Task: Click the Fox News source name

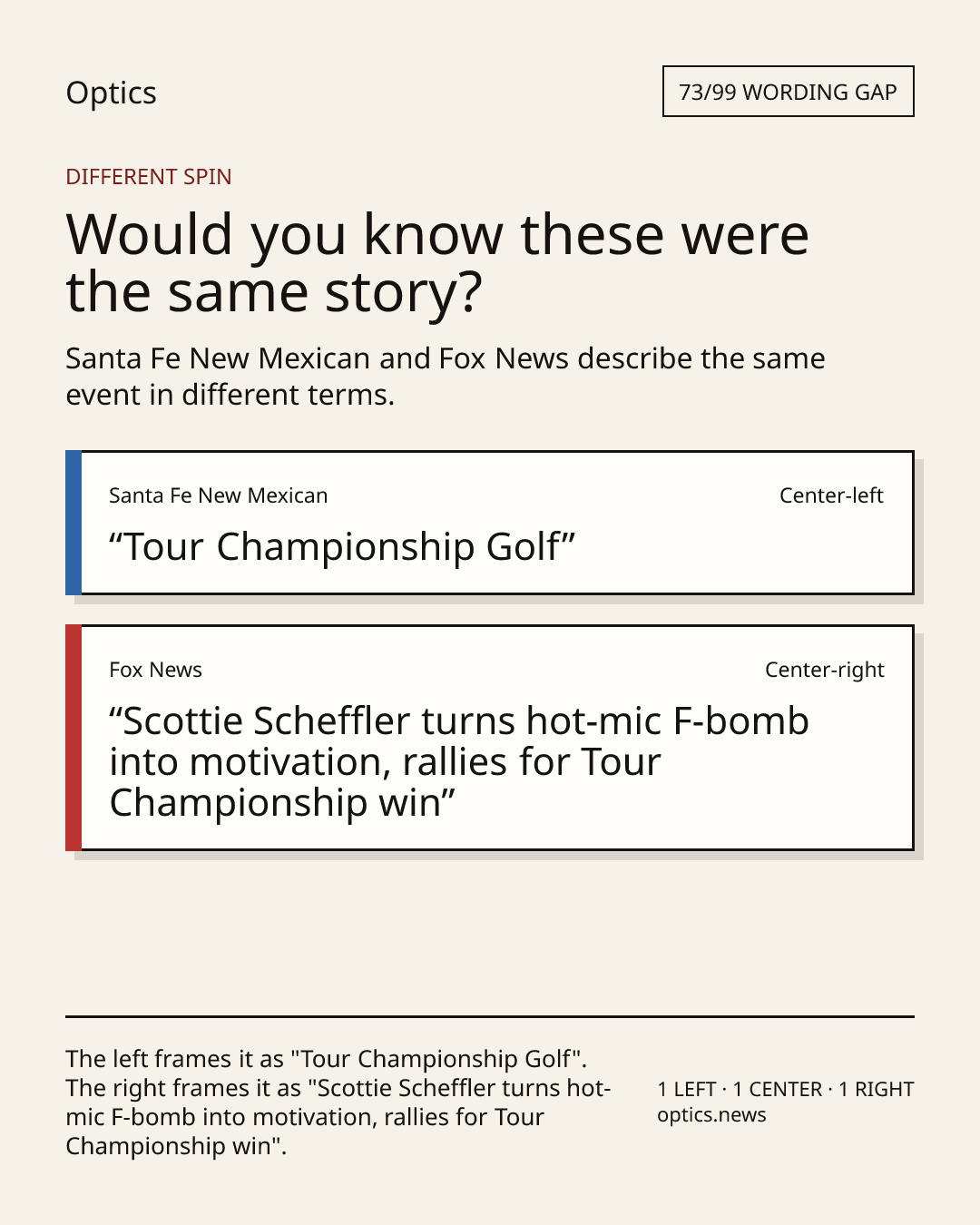Action: [155, 670]
